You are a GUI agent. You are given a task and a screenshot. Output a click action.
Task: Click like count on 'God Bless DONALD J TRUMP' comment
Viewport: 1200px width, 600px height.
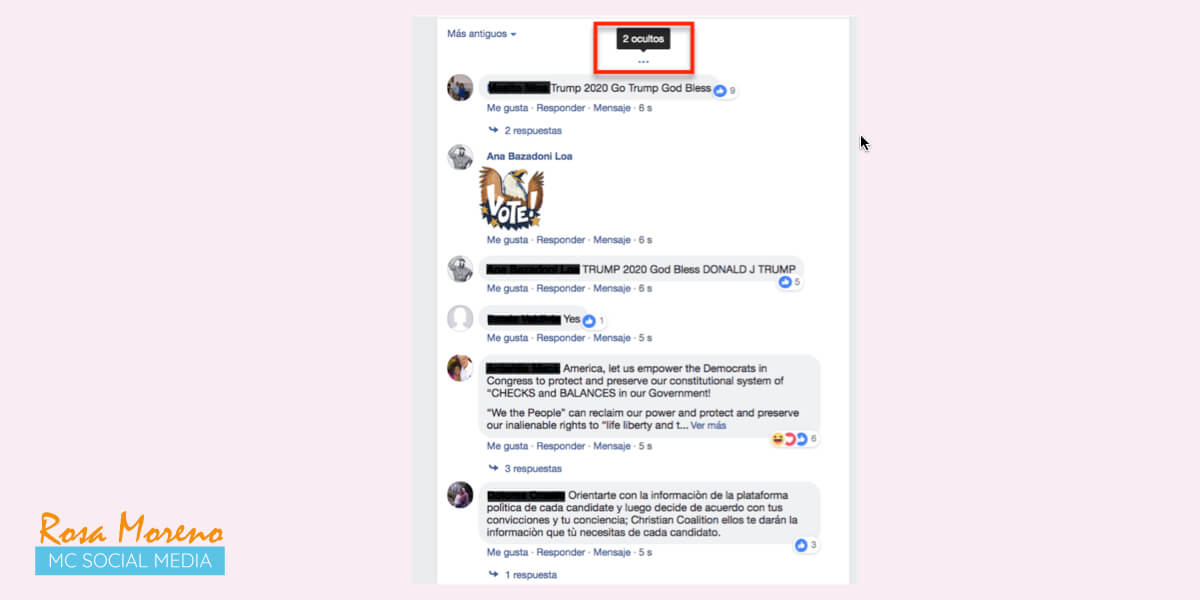pos(790,282)
